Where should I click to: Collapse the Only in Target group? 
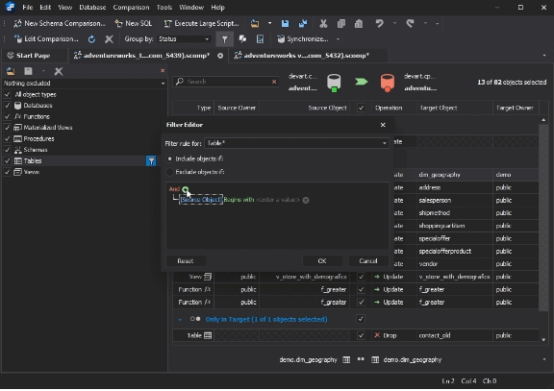pyautogui.click(x=180, y=320)
